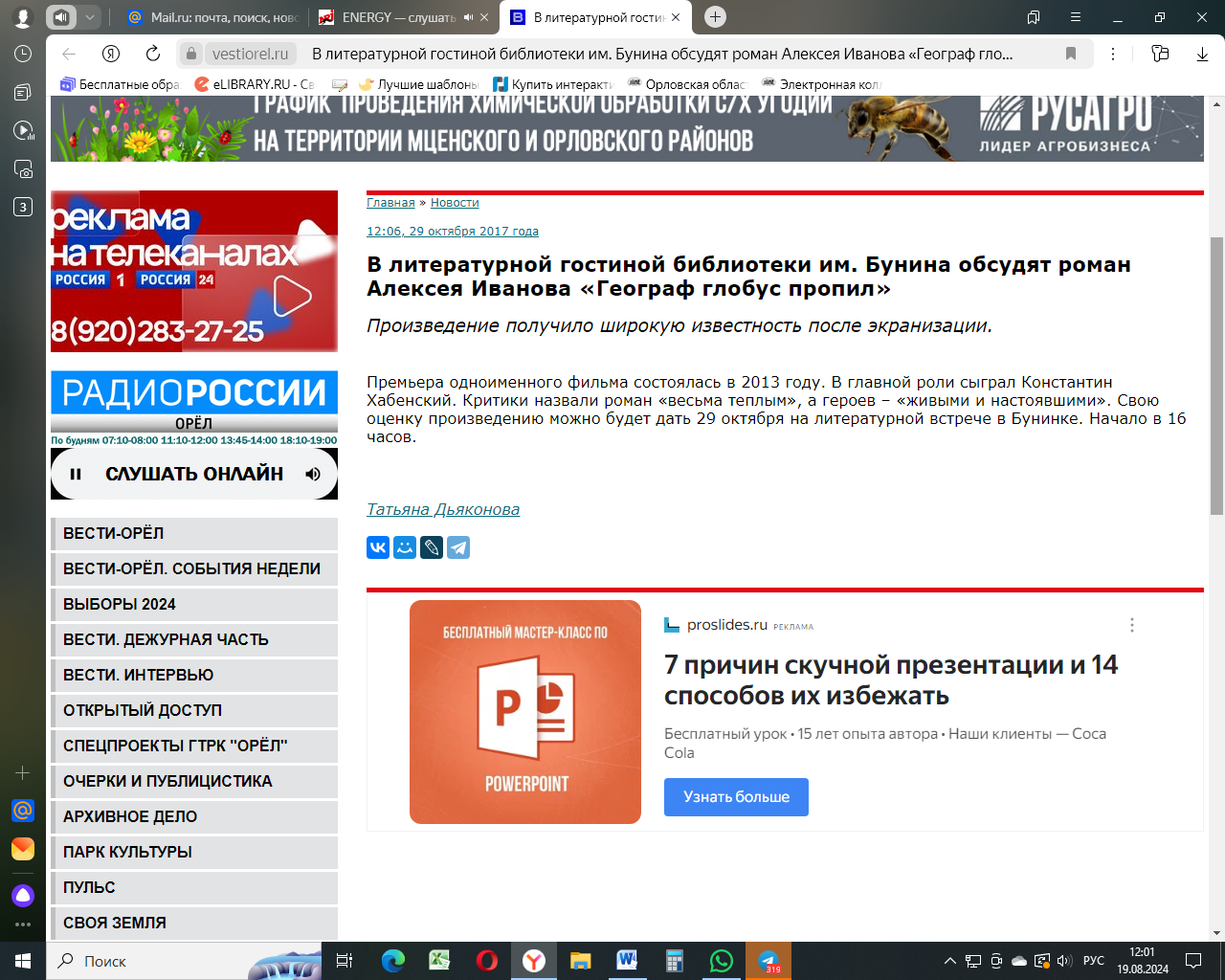
Task: Switch to Mail.ru browser tab
Action: click(x=212, y=17)
